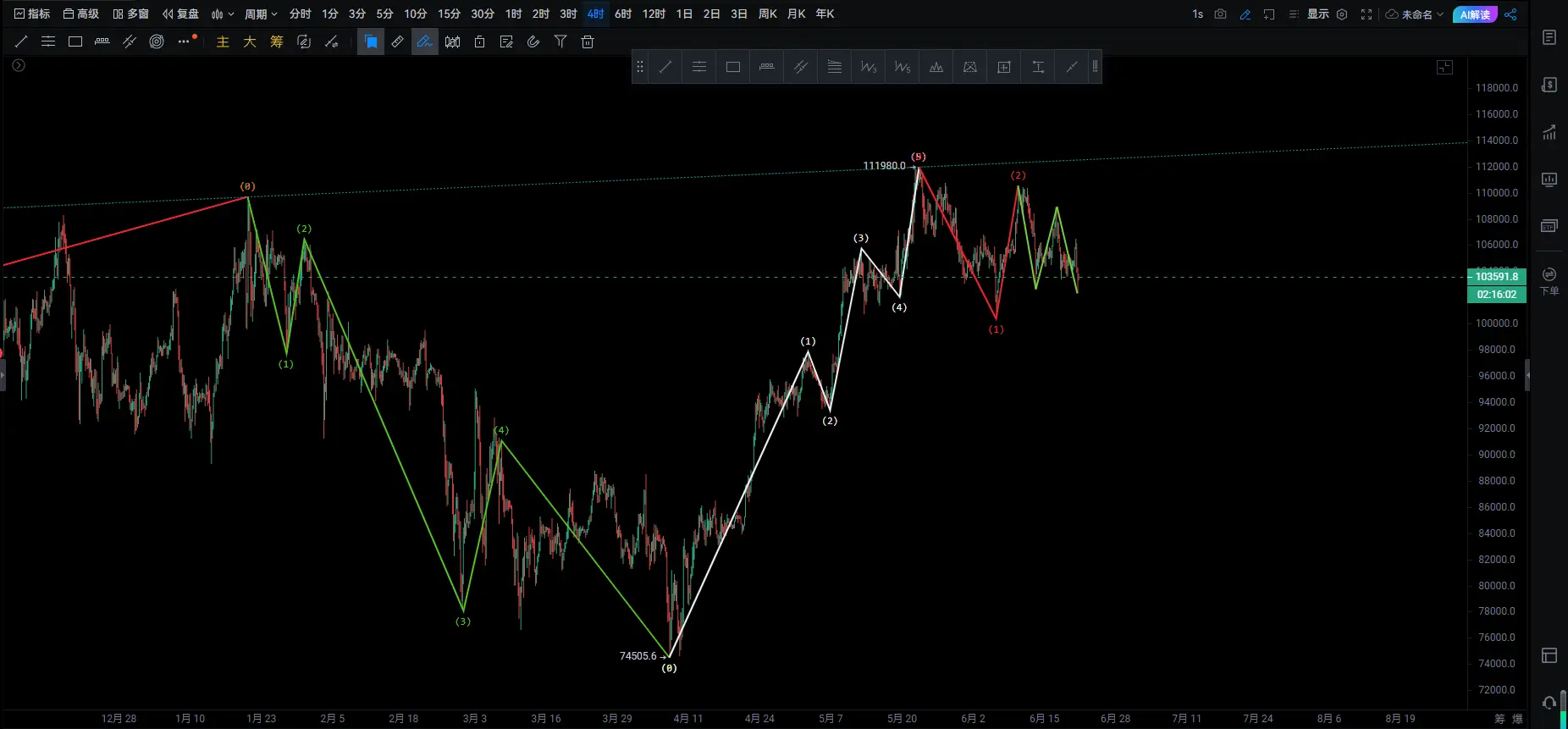Toggle the 主 main-force indicator

pos(223,41)
